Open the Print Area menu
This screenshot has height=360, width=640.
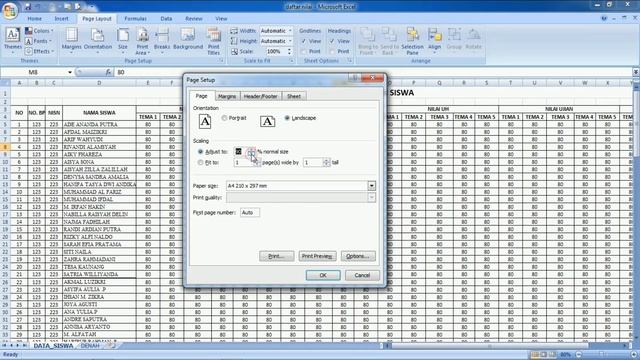tap(142, 41)
